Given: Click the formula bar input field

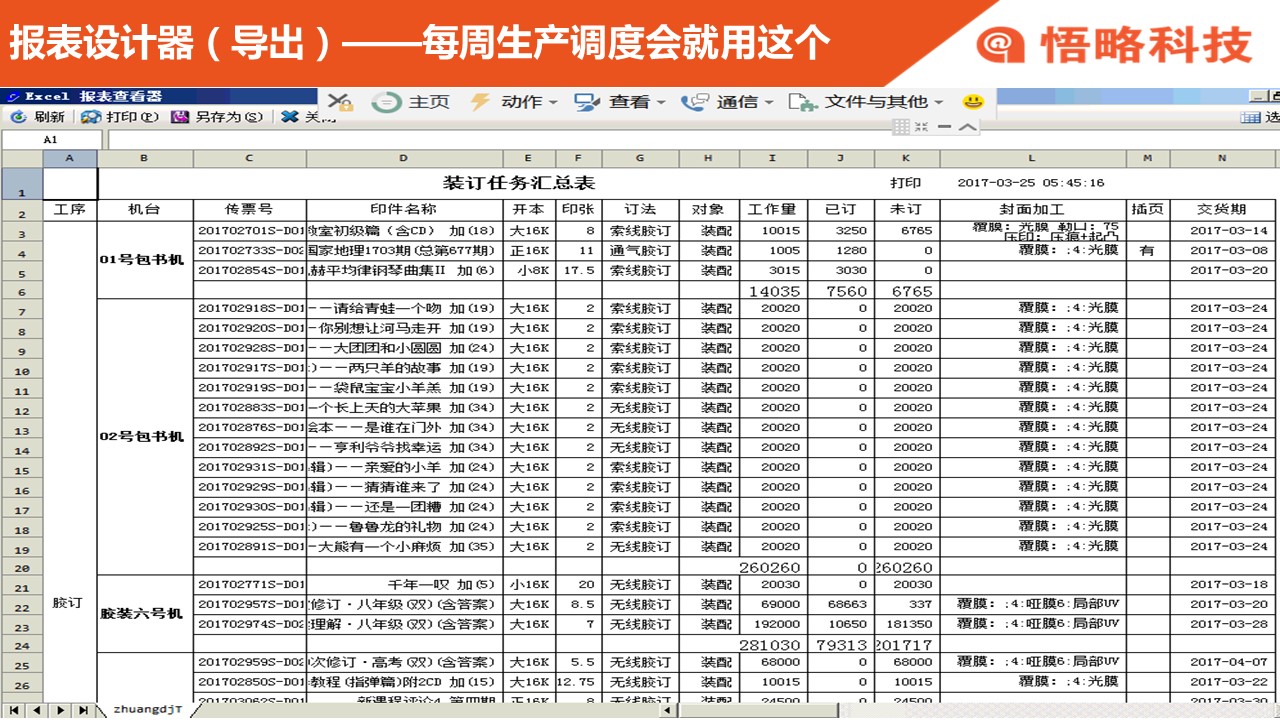Looking at the screenshot, I should pos(690,140).
